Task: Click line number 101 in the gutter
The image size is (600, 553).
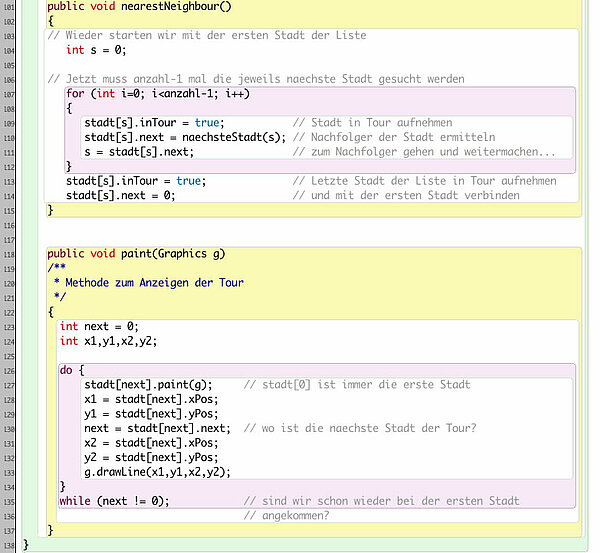Action: pos(8,6)
